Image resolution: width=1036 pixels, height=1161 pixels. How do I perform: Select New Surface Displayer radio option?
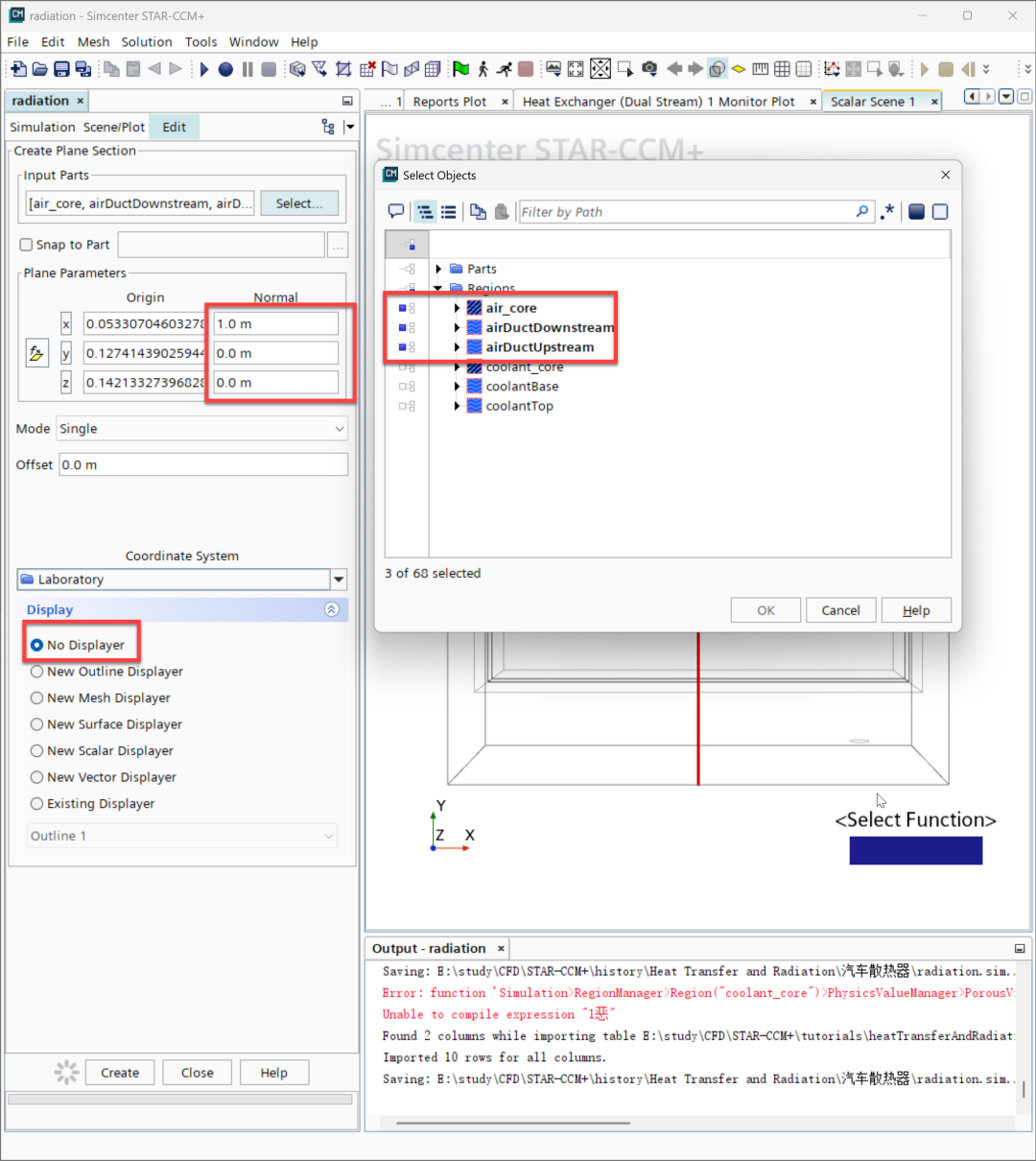[x=36, y=724]
